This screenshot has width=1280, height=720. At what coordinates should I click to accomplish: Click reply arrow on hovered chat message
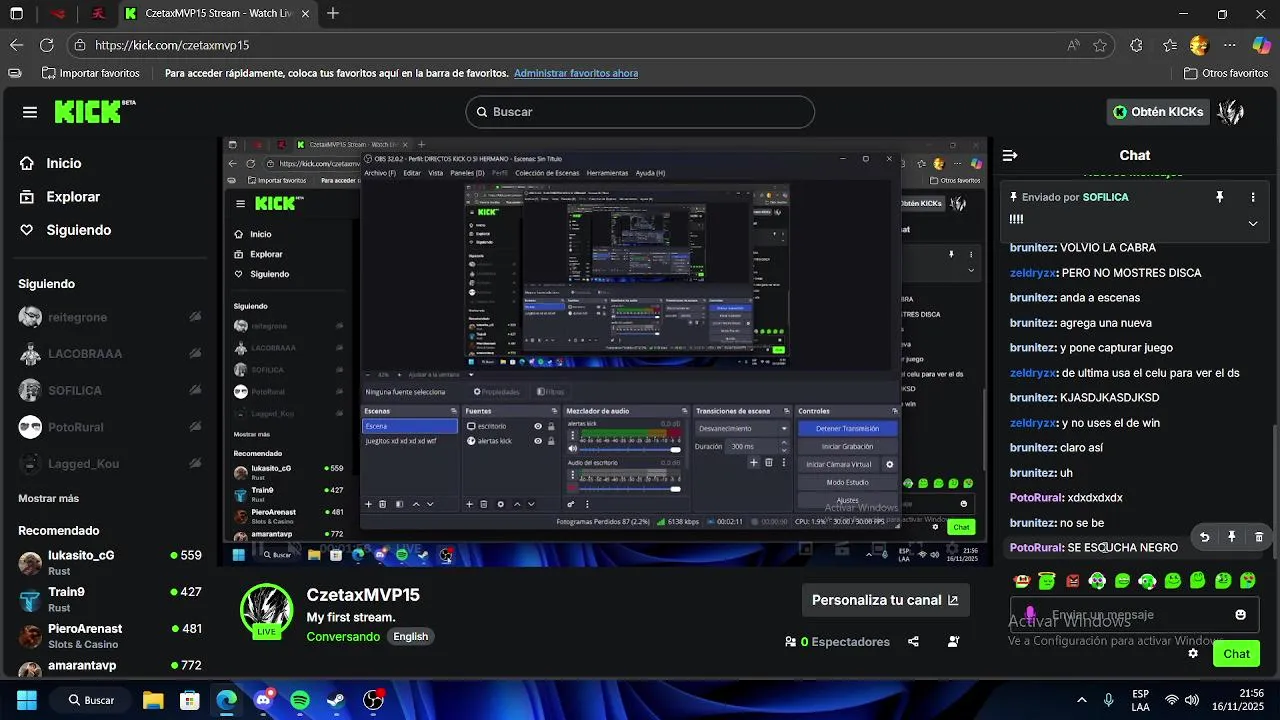pos(1205,537)
